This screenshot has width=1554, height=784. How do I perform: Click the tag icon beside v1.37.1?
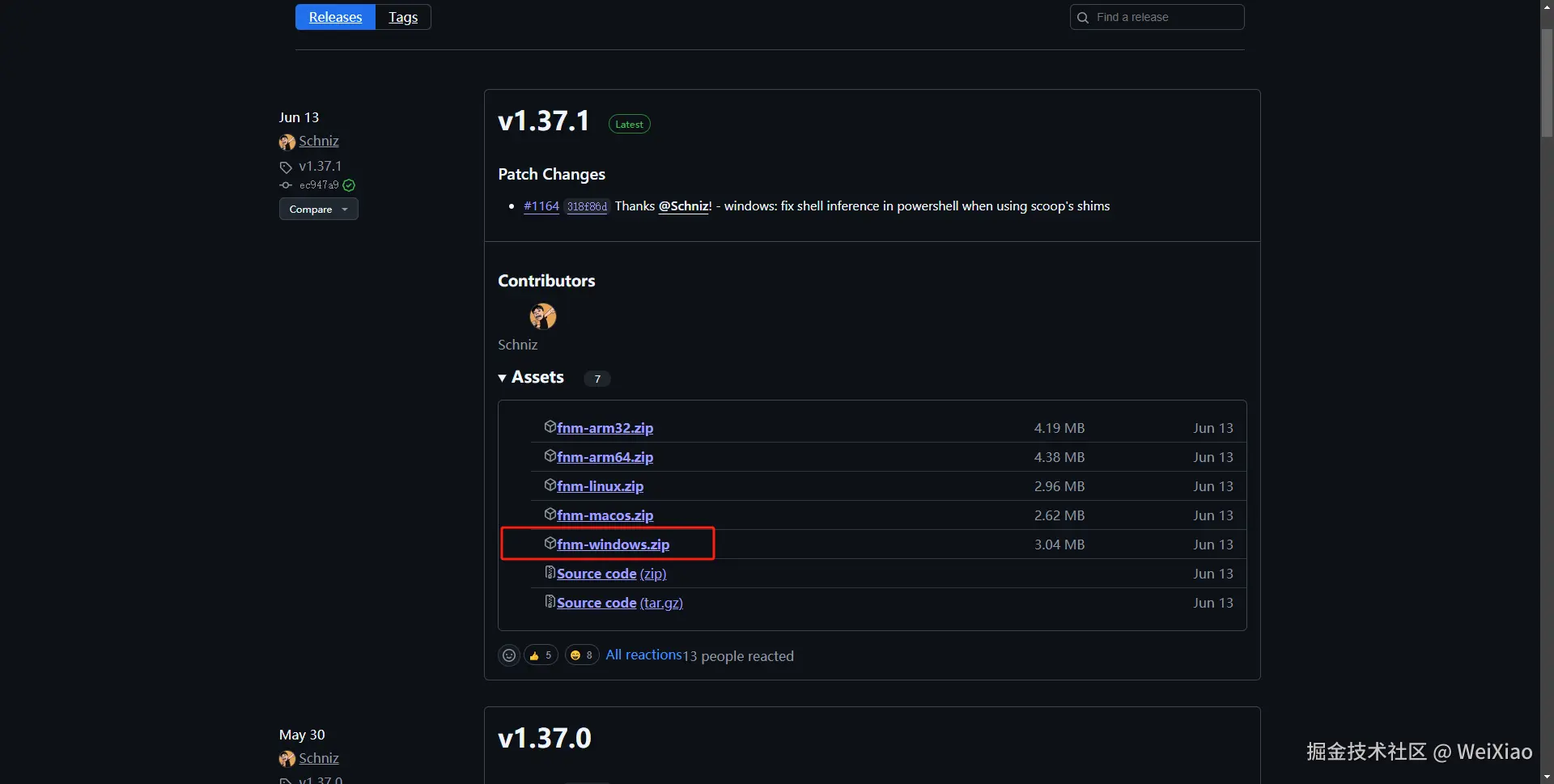[x=286, y=167]
